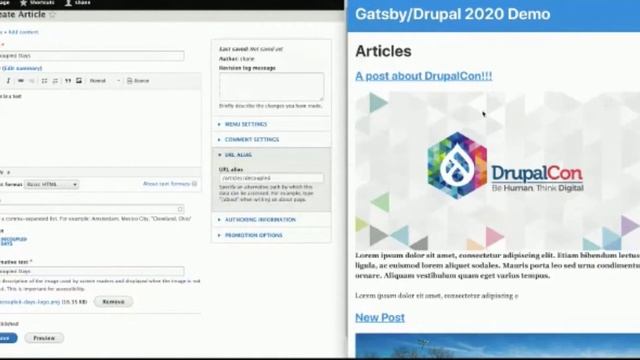Click the Italic formatting icon

coord(8,81)
